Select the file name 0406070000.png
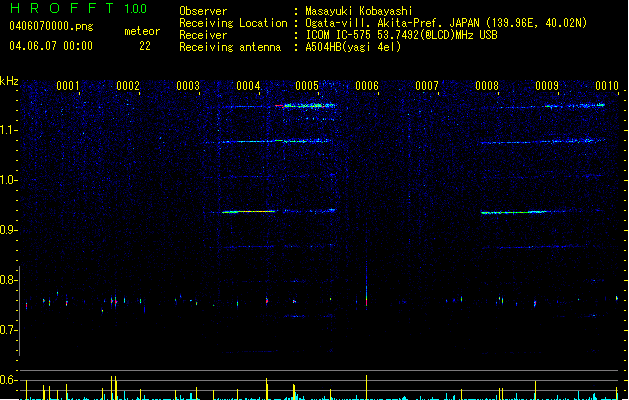Image resolution: width=629 pixels, height=400 pixels. click(51, 26)
